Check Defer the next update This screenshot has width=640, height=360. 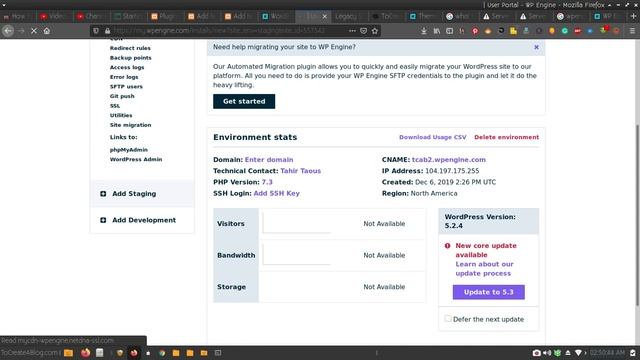coord(448,318)
